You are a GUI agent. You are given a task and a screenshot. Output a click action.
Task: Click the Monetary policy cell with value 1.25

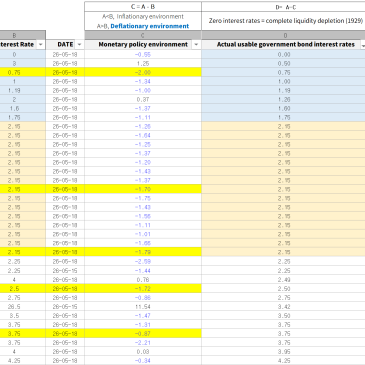(143, 63)
